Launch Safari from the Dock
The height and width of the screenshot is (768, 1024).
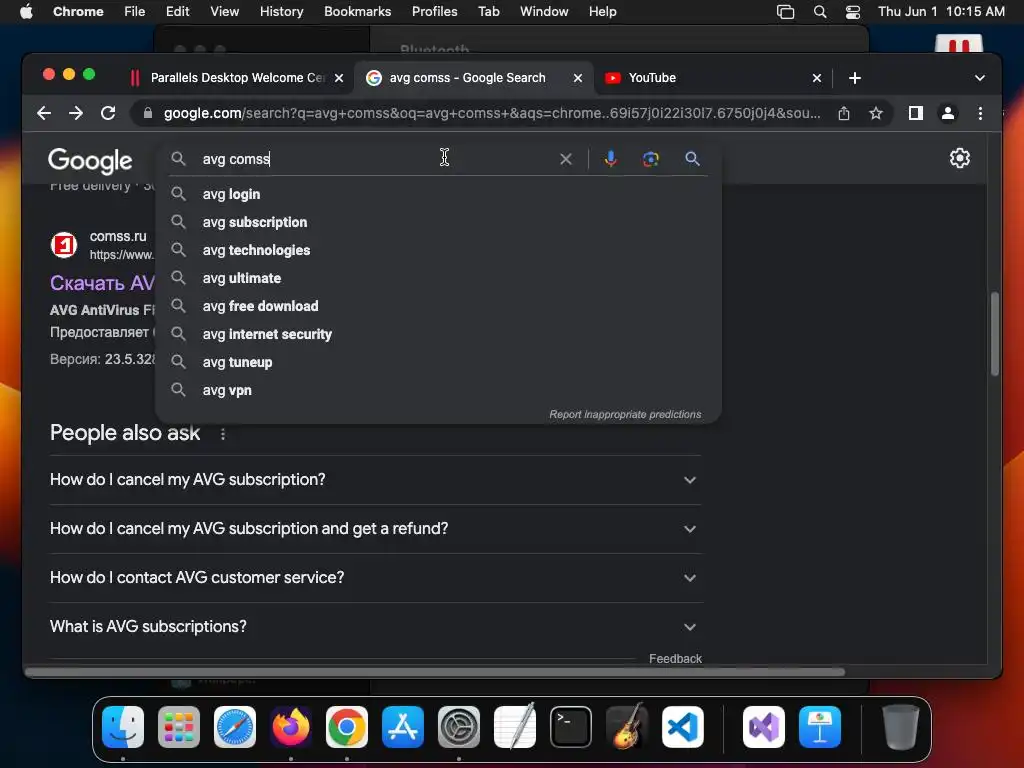234,727
